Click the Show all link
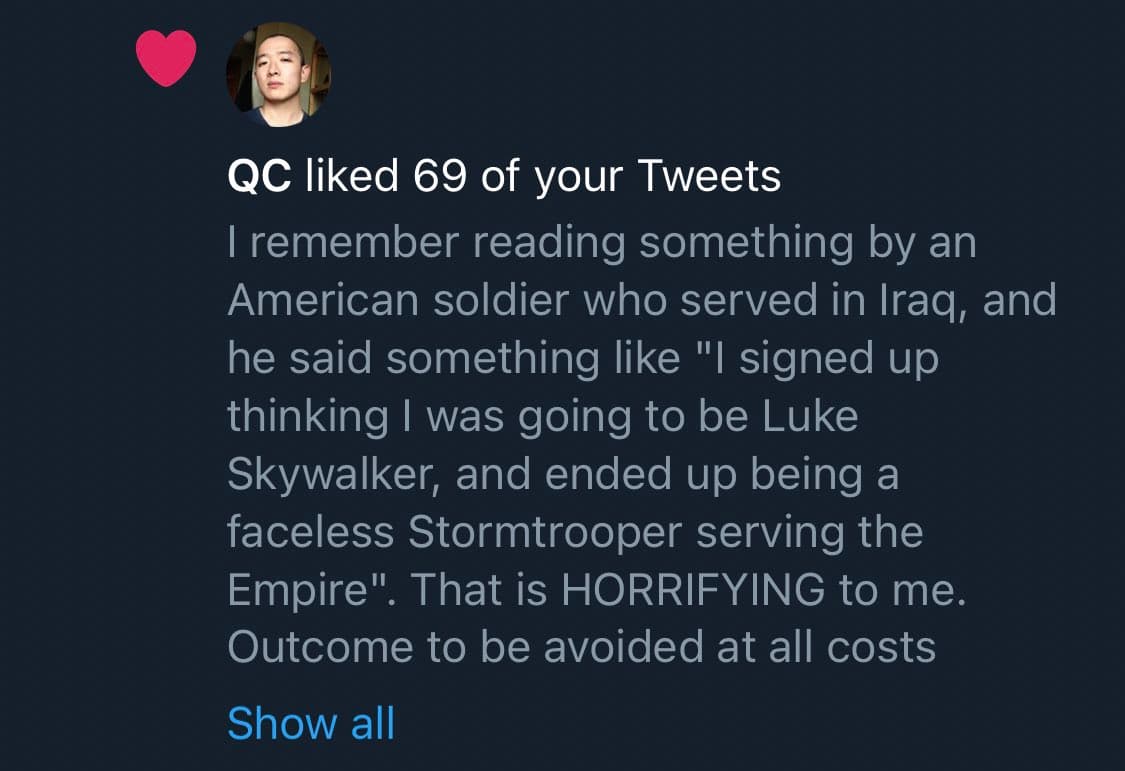1125x771 pixels. (x=311, y=722)
